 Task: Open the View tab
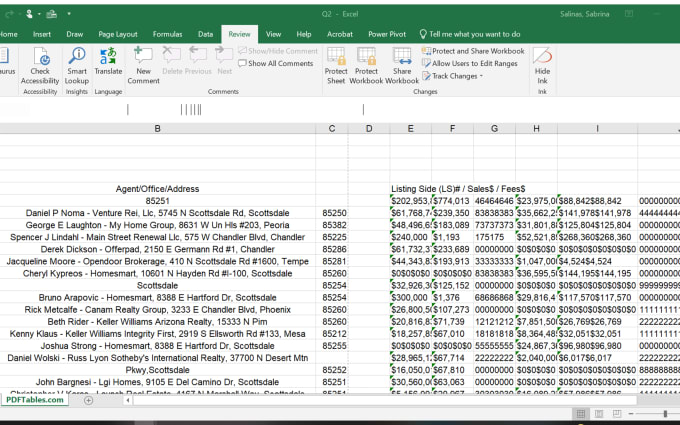(273, 34)
